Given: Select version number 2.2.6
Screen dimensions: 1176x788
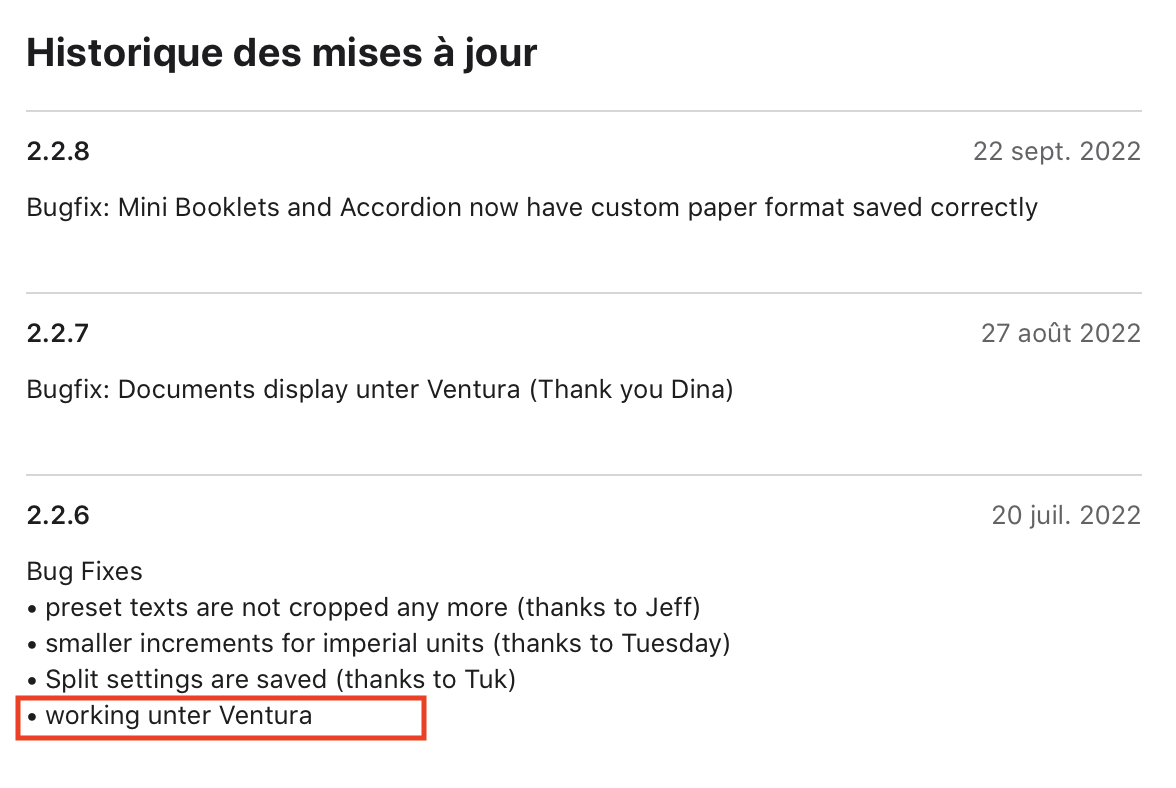Looking at the screenshot, I should click(58, 515).
